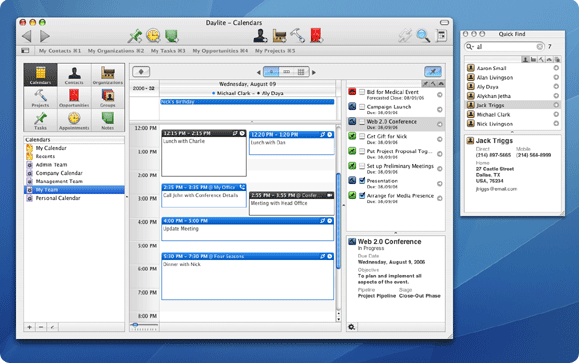
Task: Click the new note green toolbar icon
Action: click(x=172, y=36)
